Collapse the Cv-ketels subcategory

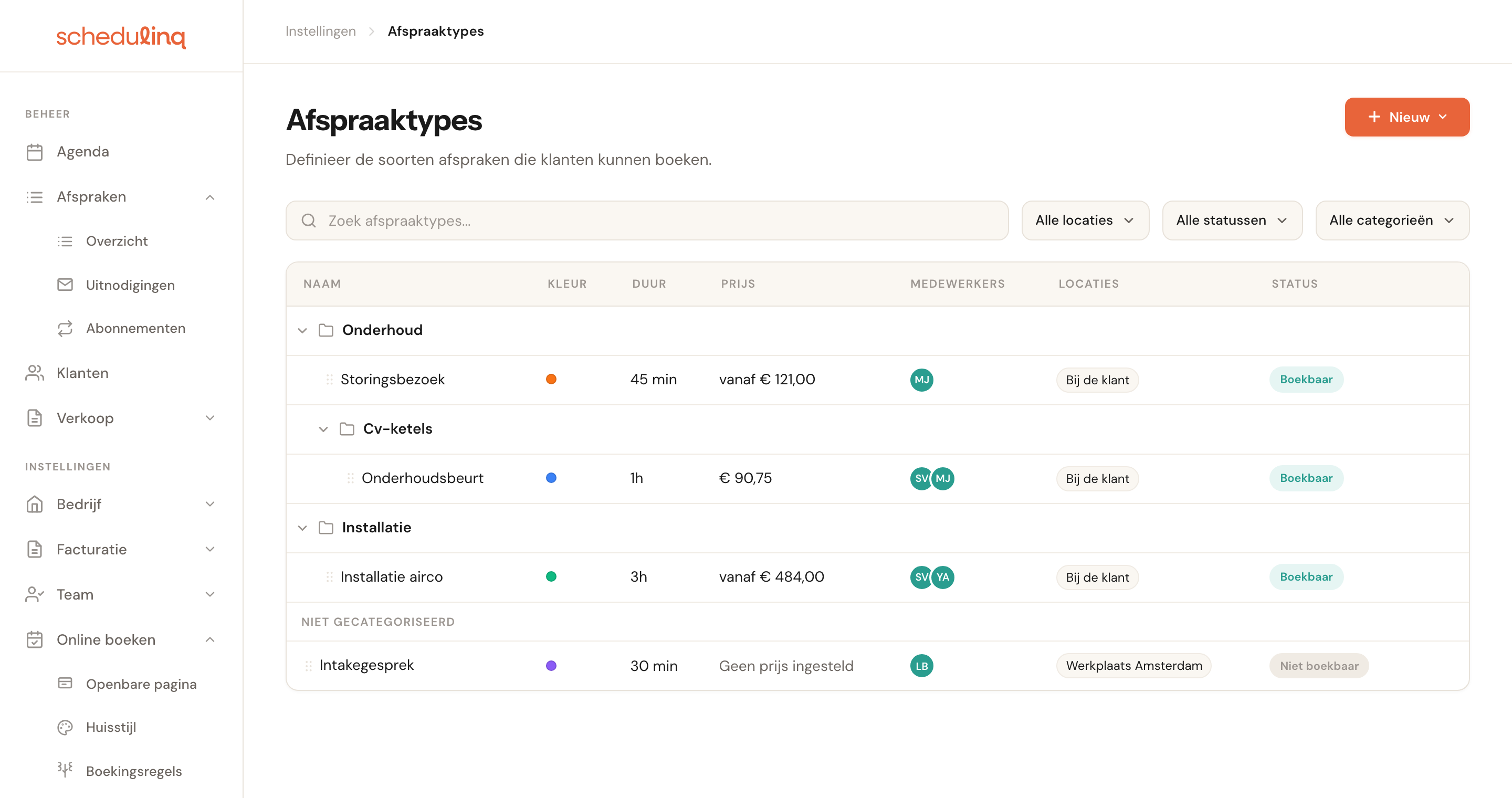pyautogui.click(x=323, y=429)
